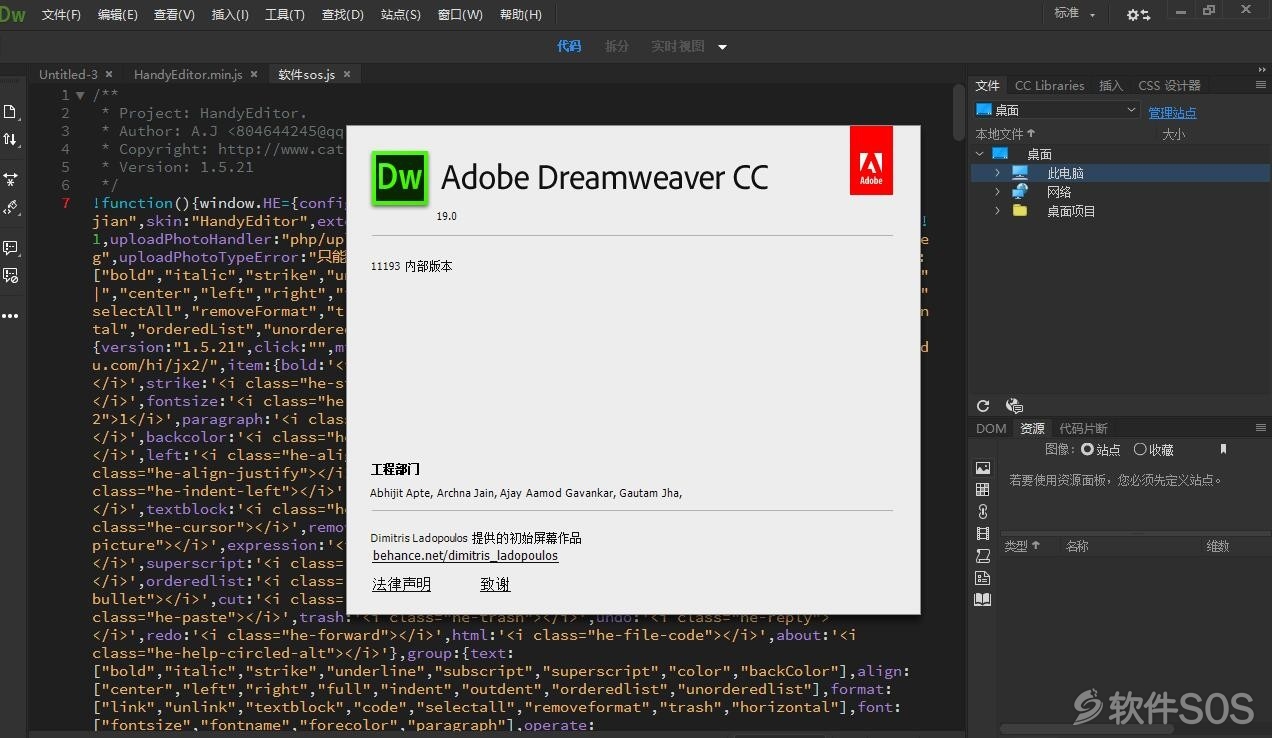Expand the 此电脑 tree node
Screen dimensions: 1272x738
click(997, 173)
